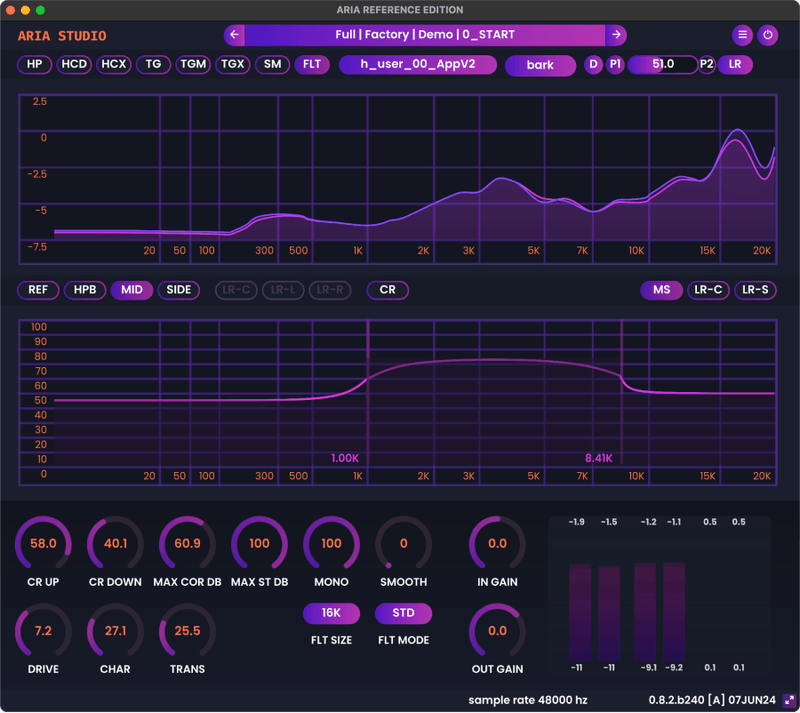
Task: Click the MAX COR DB knob
Action: 187,544
